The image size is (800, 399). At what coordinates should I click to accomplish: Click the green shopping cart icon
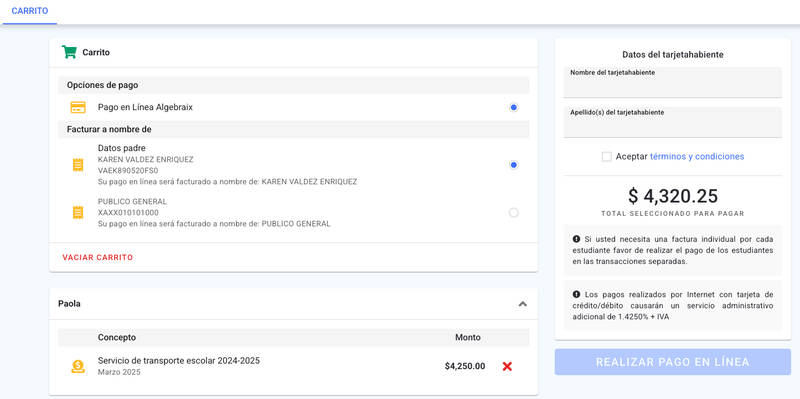tap(69, 52)
